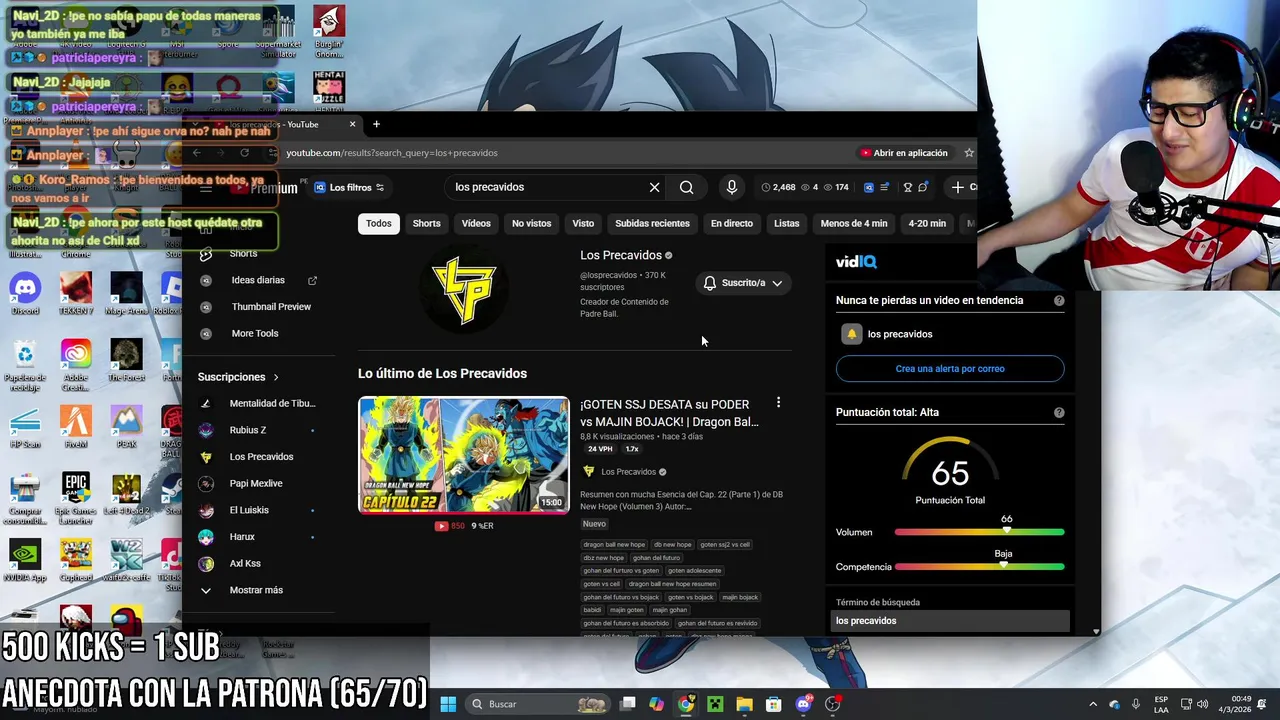Select the Todos filter chip
The image size is (1280, 720).
[378, 223]
